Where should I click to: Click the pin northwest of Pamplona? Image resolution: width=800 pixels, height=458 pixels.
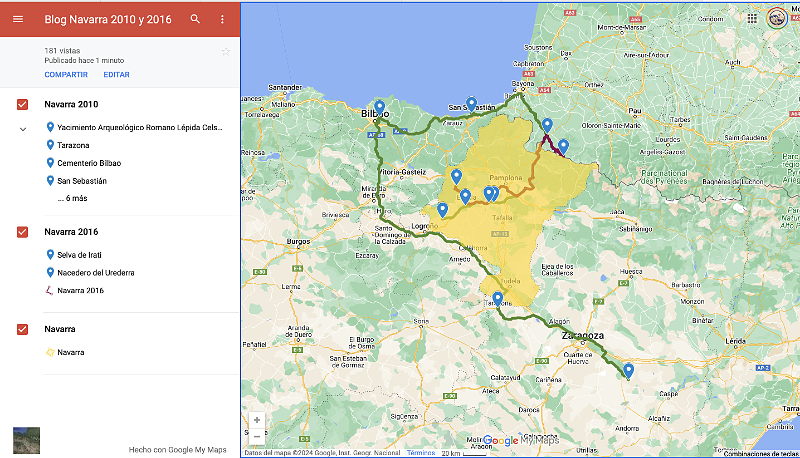pos(456,176)
